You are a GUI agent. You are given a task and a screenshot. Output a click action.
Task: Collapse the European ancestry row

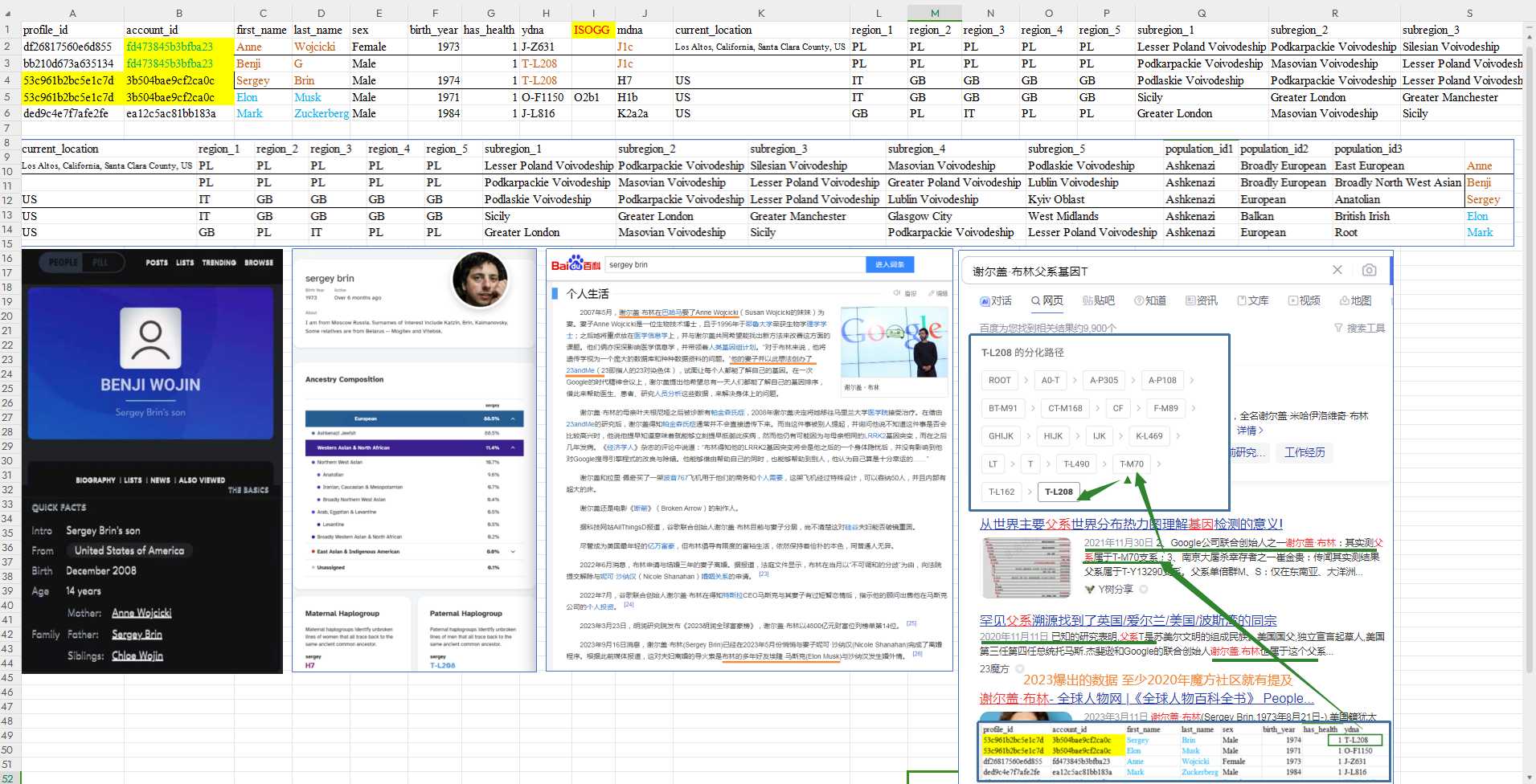(x=513, y=419)
